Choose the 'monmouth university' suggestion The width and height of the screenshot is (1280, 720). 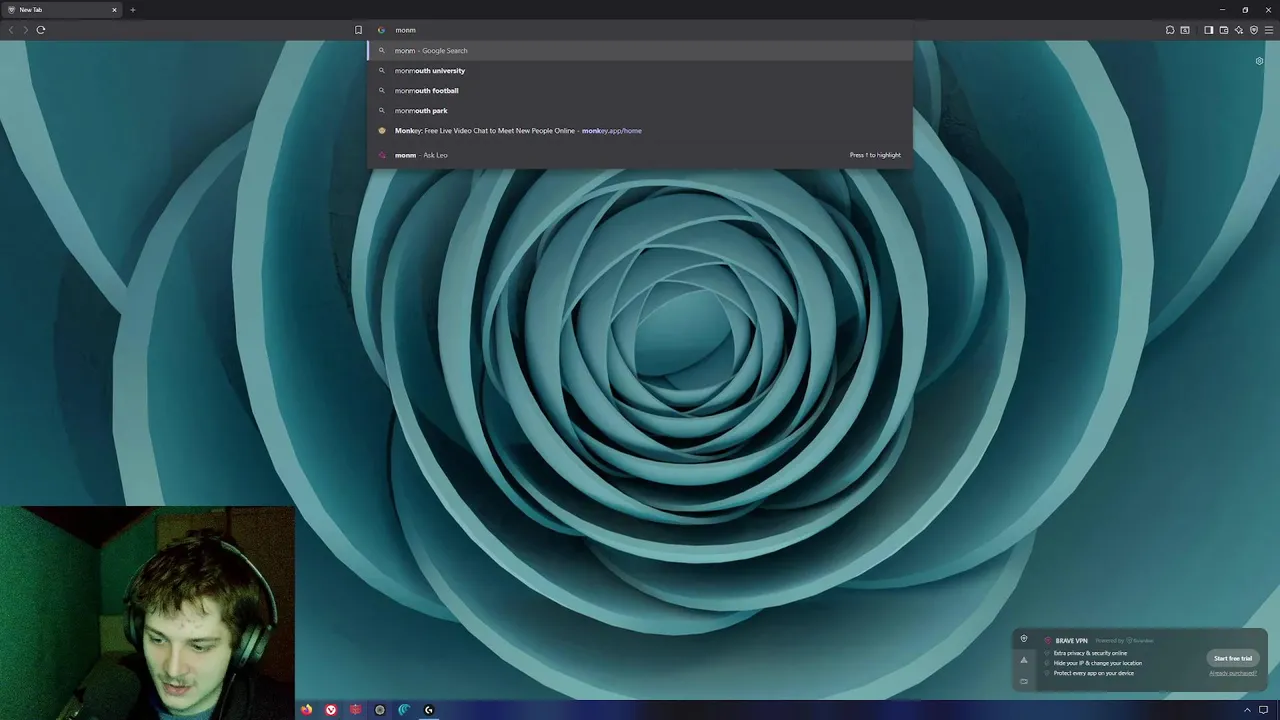coord(640,70)
